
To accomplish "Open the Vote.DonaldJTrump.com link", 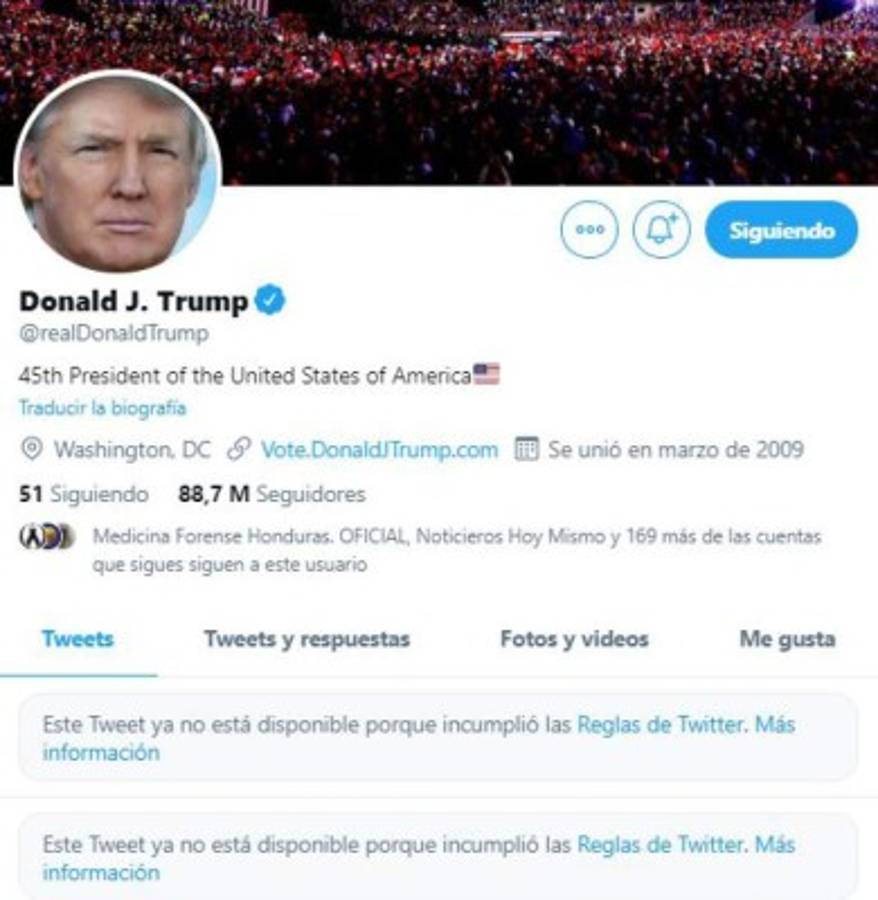I will tap(379, 449).
